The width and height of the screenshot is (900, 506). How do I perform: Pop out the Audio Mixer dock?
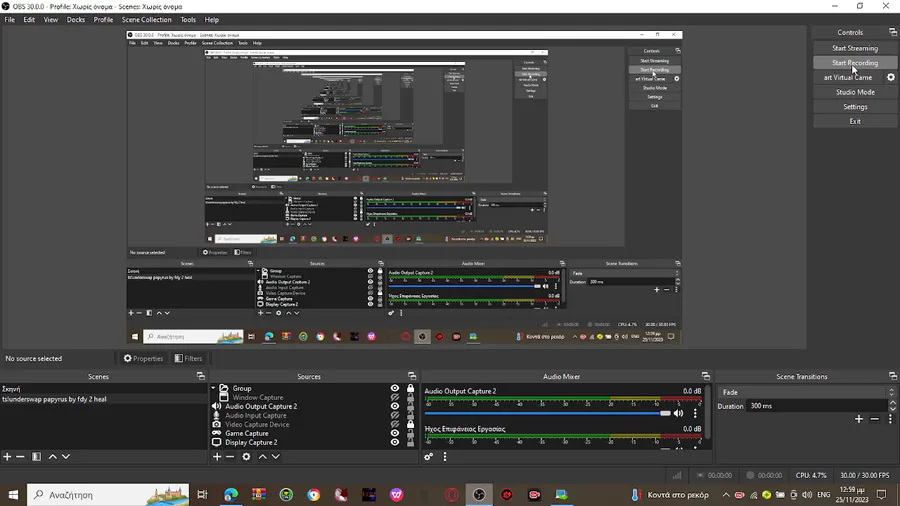pos(706,376)
